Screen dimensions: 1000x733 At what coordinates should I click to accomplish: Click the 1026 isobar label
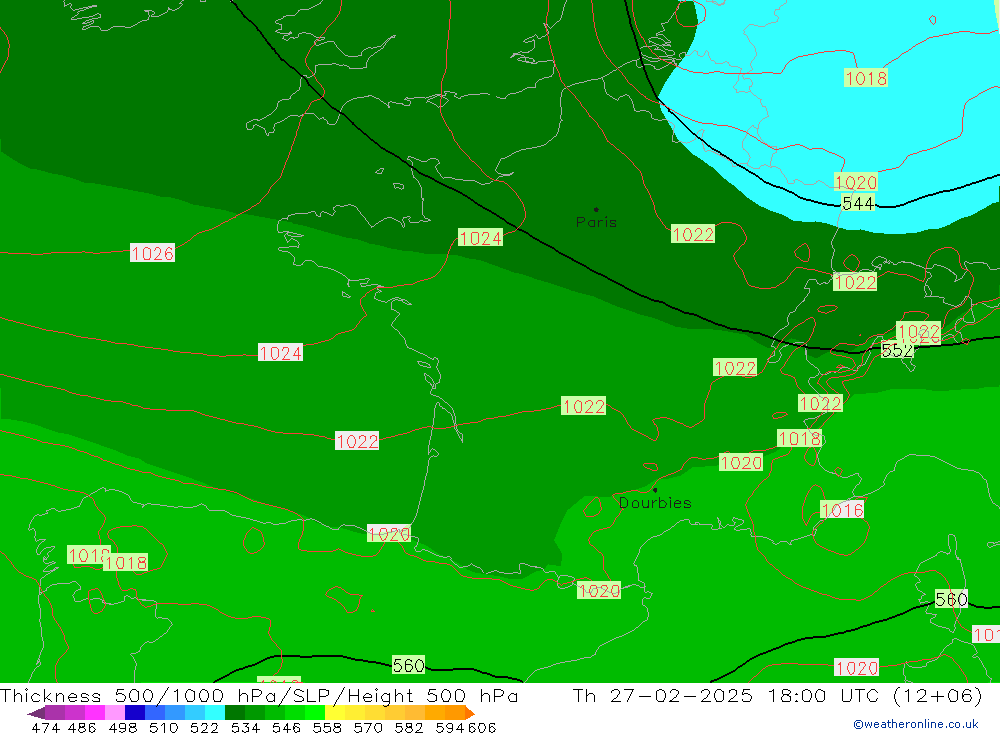[152, 253]
